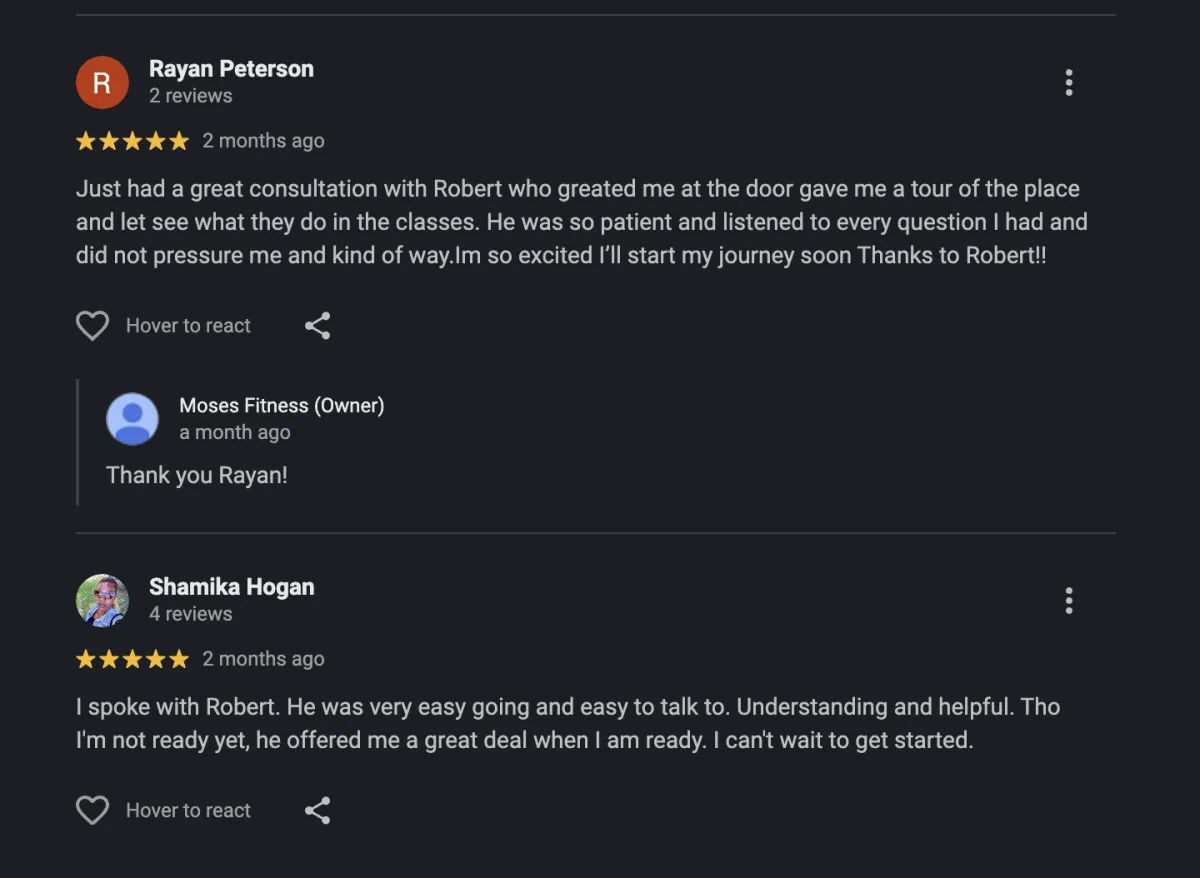Viewport: 1200px width, 878px height.
Task: Like Shamika Hogan's review with the heart
Action: click(93, 811)
